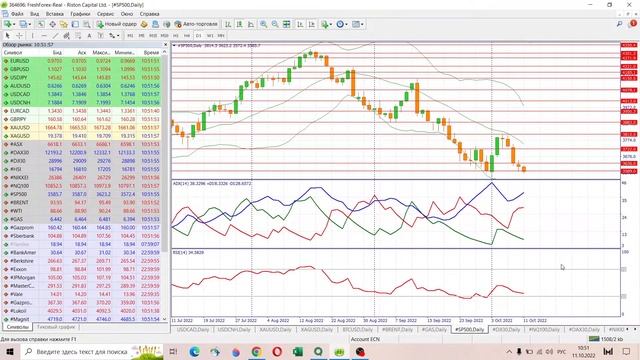This screenshot has height=360, width=640.
Task: Close the Market Watch panel
Action: 165,44
